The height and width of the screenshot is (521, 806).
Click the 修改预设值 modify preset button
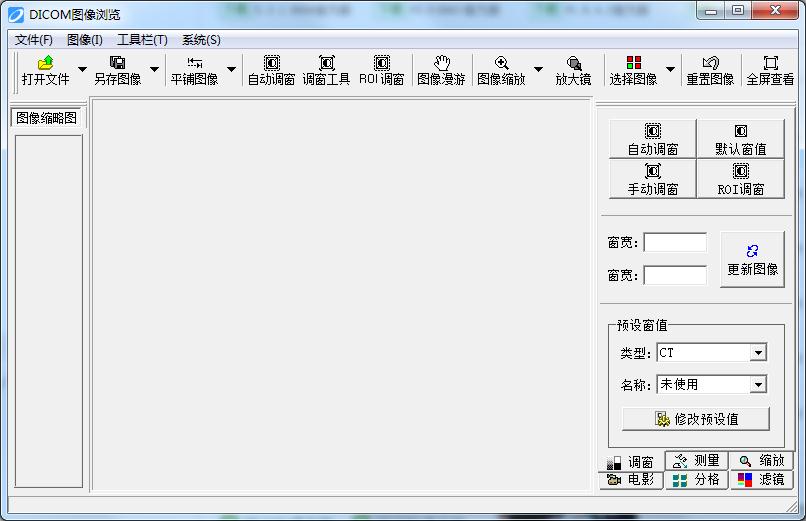696,419
